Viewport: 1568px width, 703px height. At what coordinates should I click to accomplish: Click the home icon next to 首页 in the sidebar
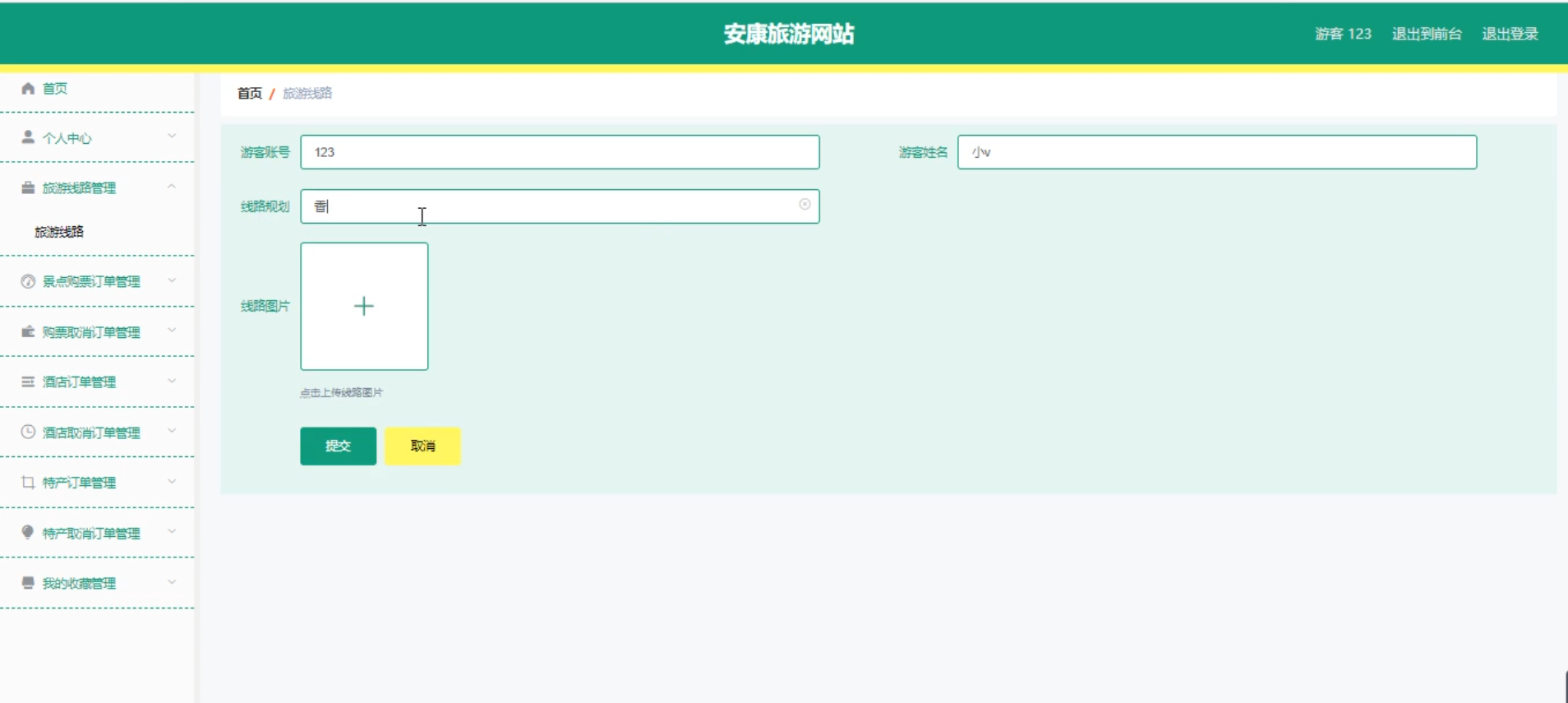pos(28,88)
